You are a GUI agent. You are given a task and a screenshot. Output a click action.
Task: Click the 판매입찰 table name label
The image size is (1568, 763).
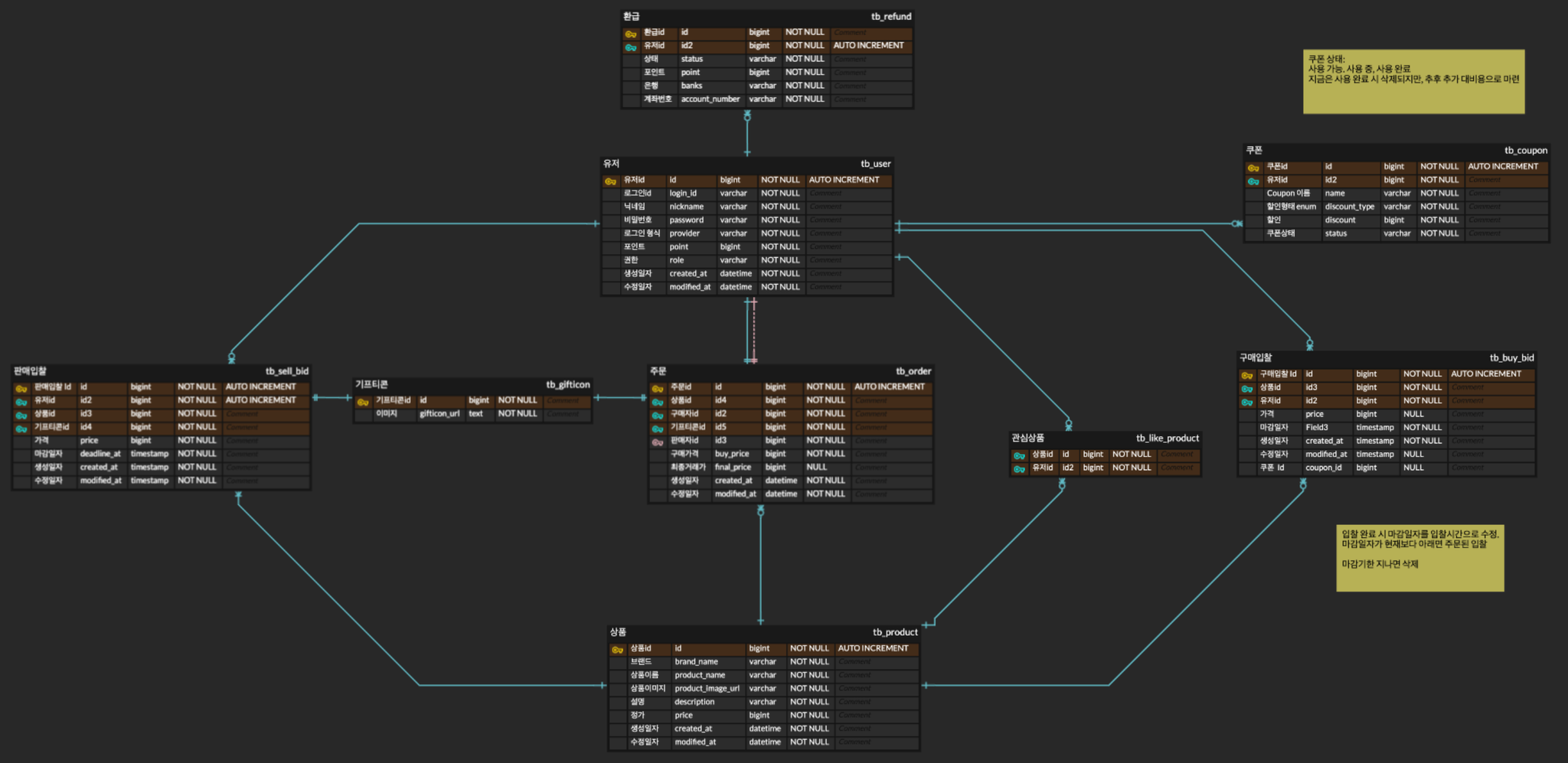coord(30,371)
